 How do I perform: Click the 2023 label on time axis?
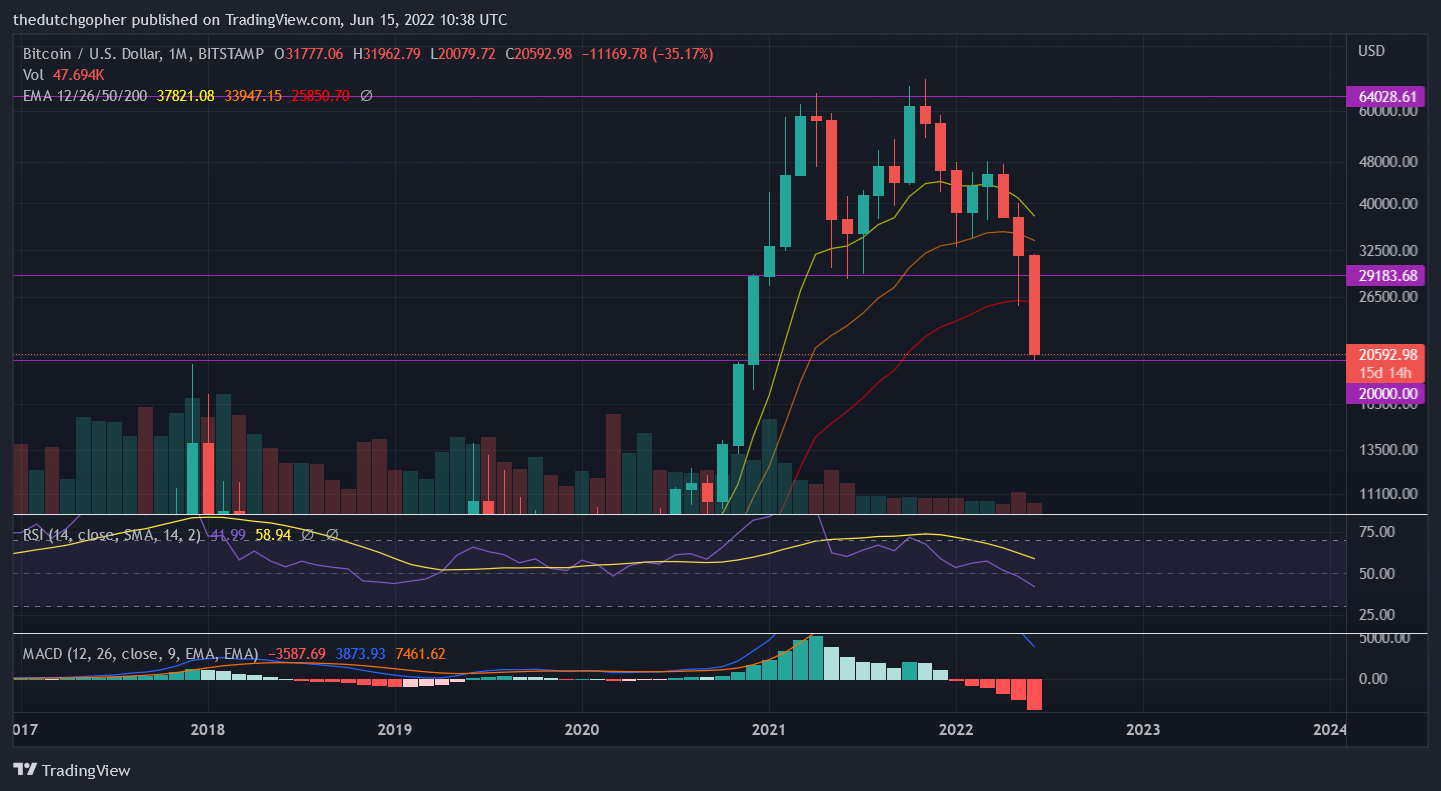click(x=1143, y=729)
